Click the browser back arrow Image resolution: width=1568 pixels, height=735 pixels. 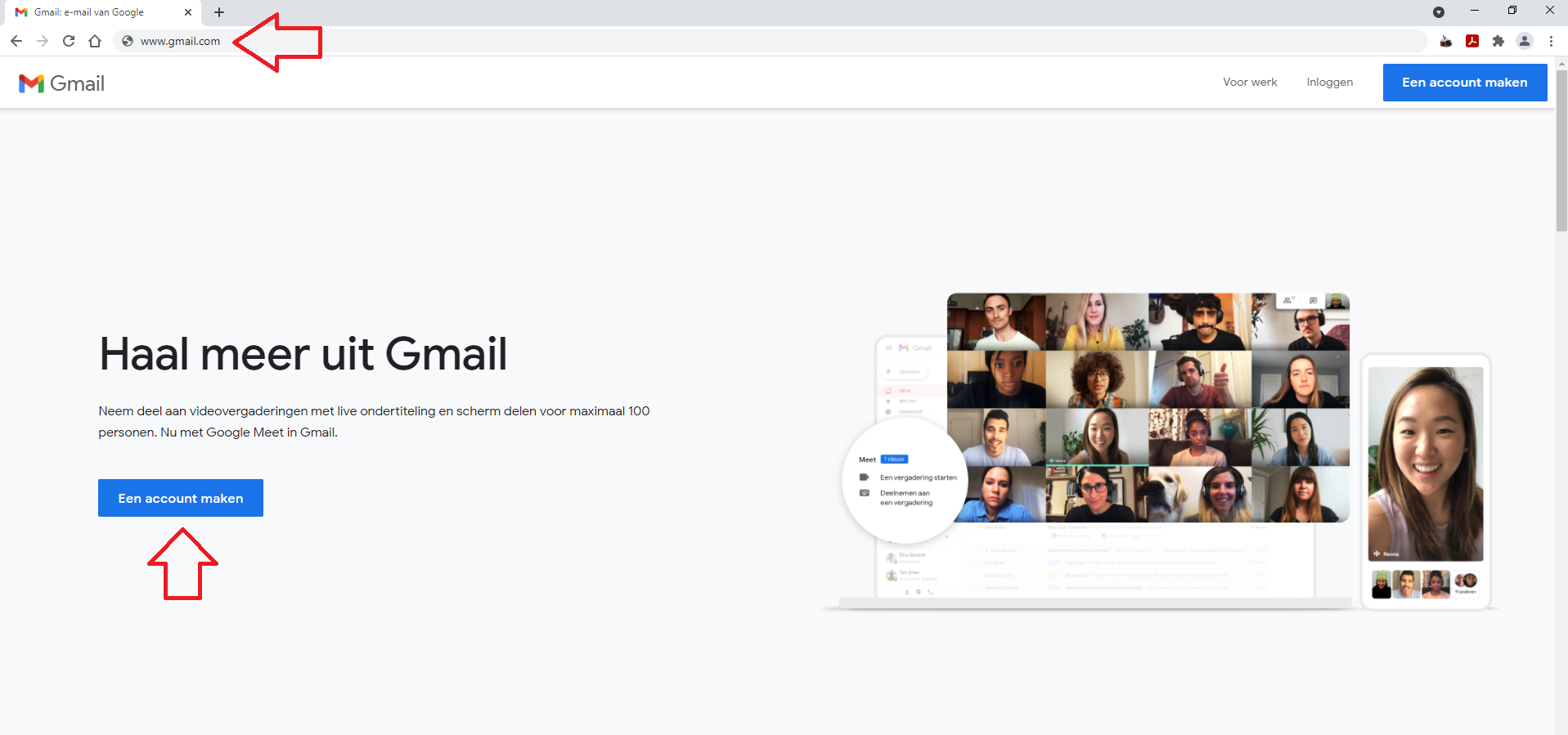click(x=16, y=41)
